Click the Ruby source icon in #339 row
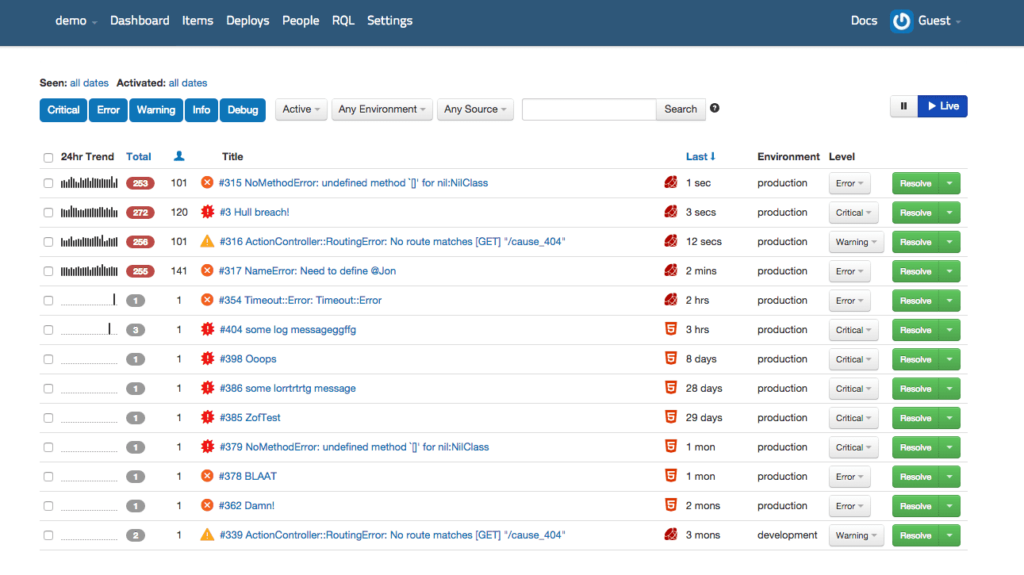 (x=671, y=534)
